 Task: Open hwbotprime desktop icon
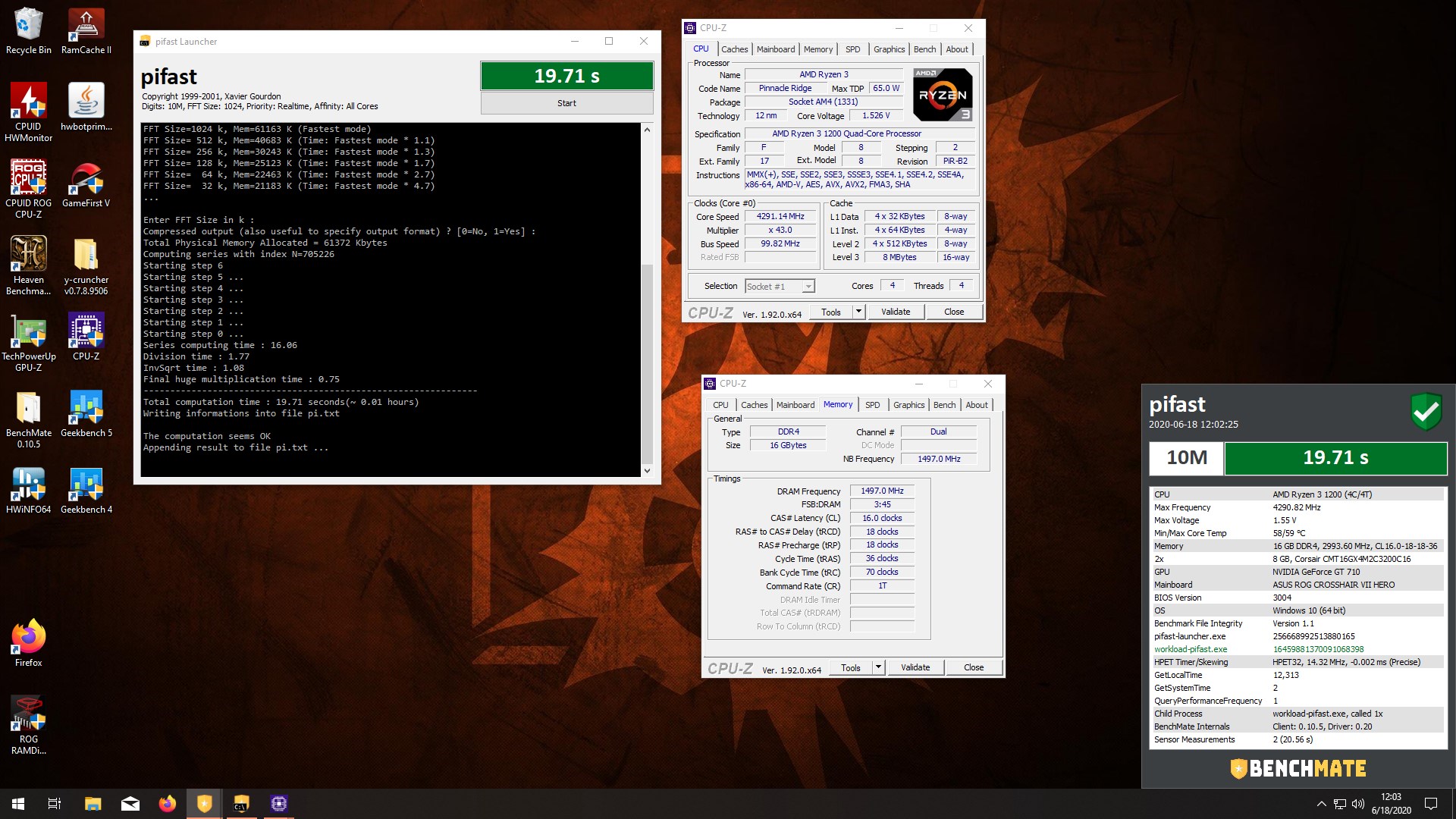click(x=86, y=106)
